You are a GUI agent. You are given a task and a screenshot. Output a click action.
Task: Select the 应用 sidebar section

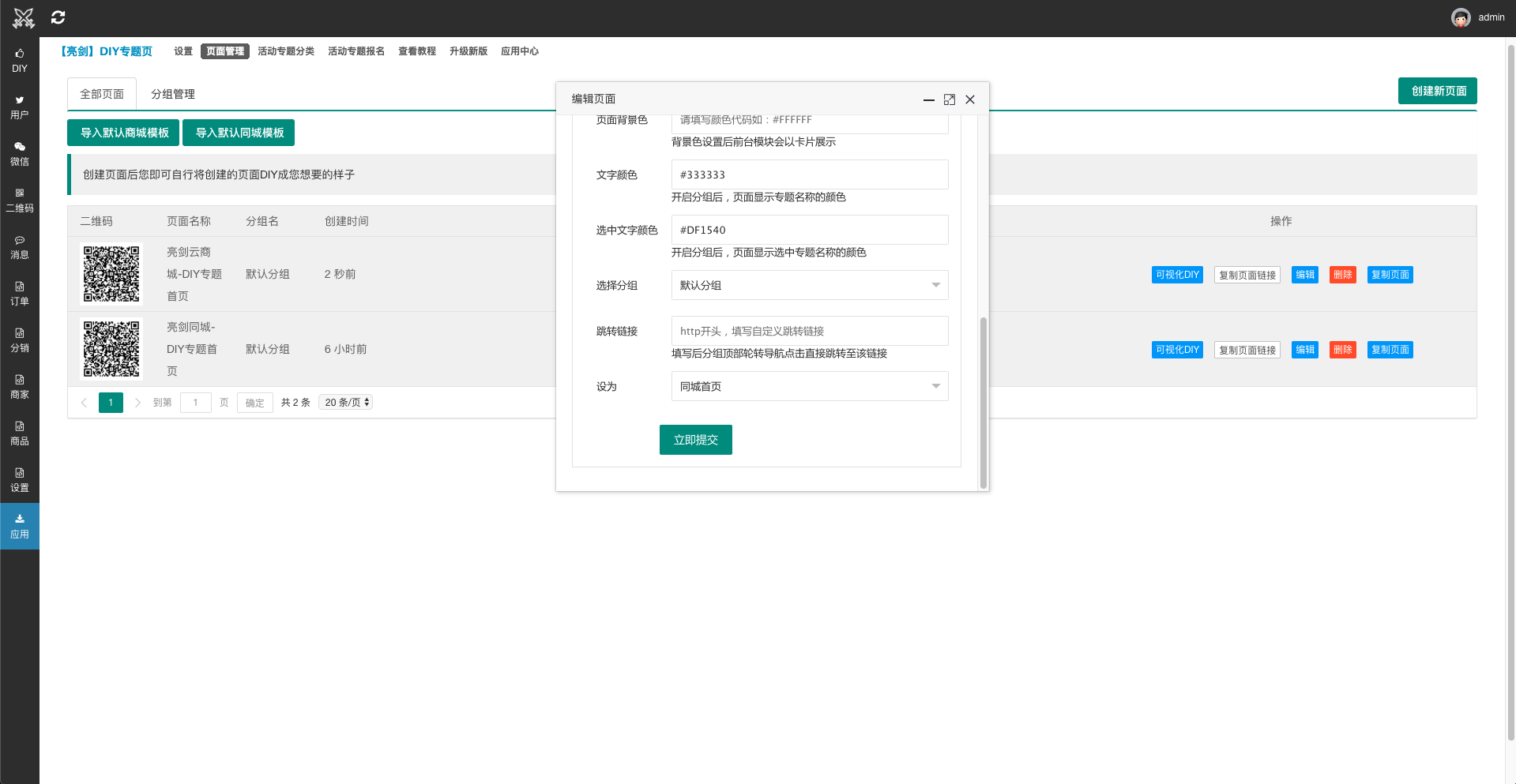[20, 527]
